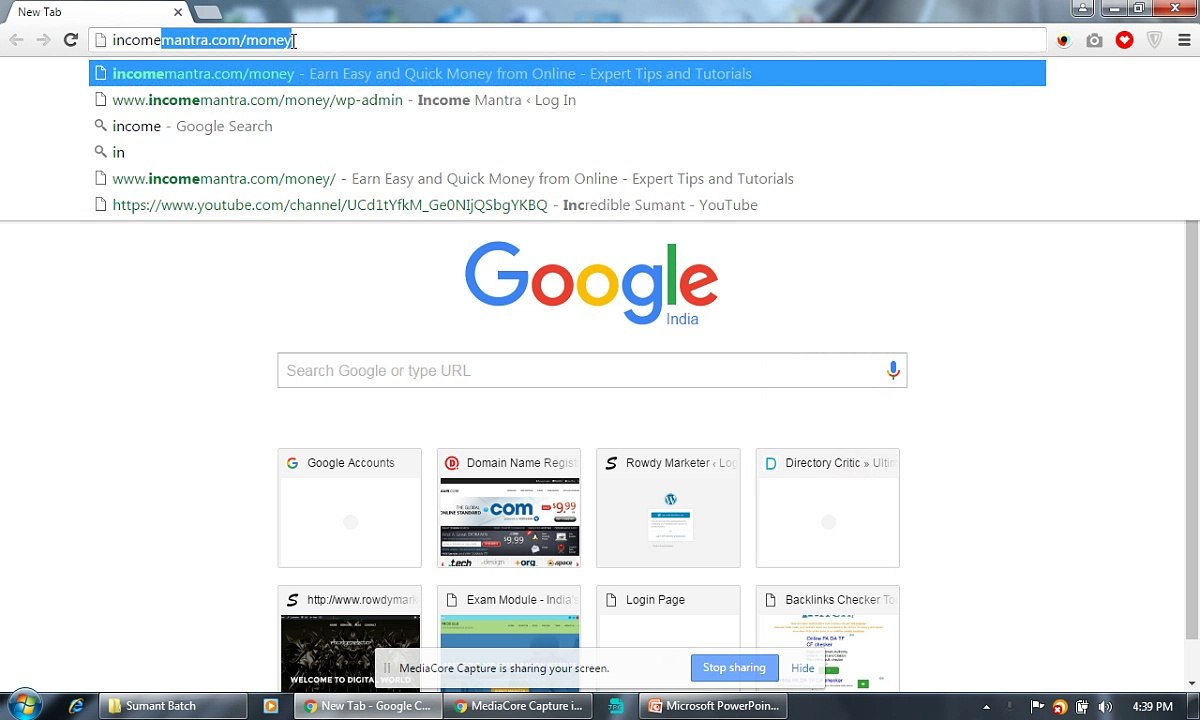Open Internet Explorer from the taskbar

click(76, 706)
